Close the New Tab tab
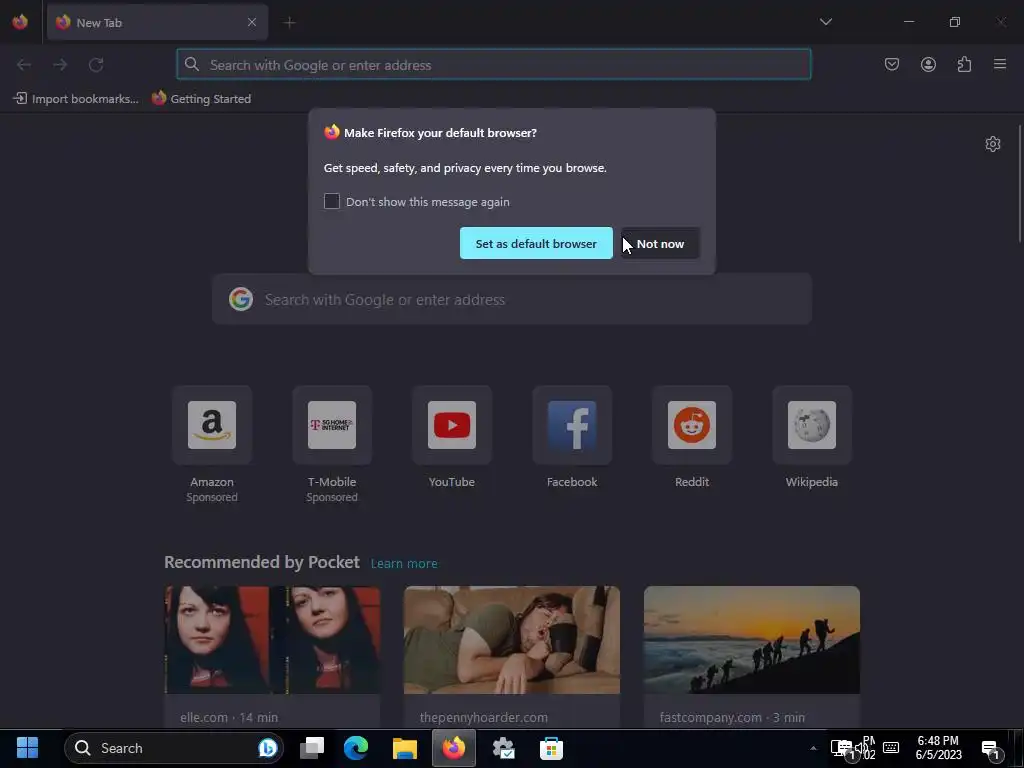The width and height of the screenshot is (1024, 768). [252, 22]
